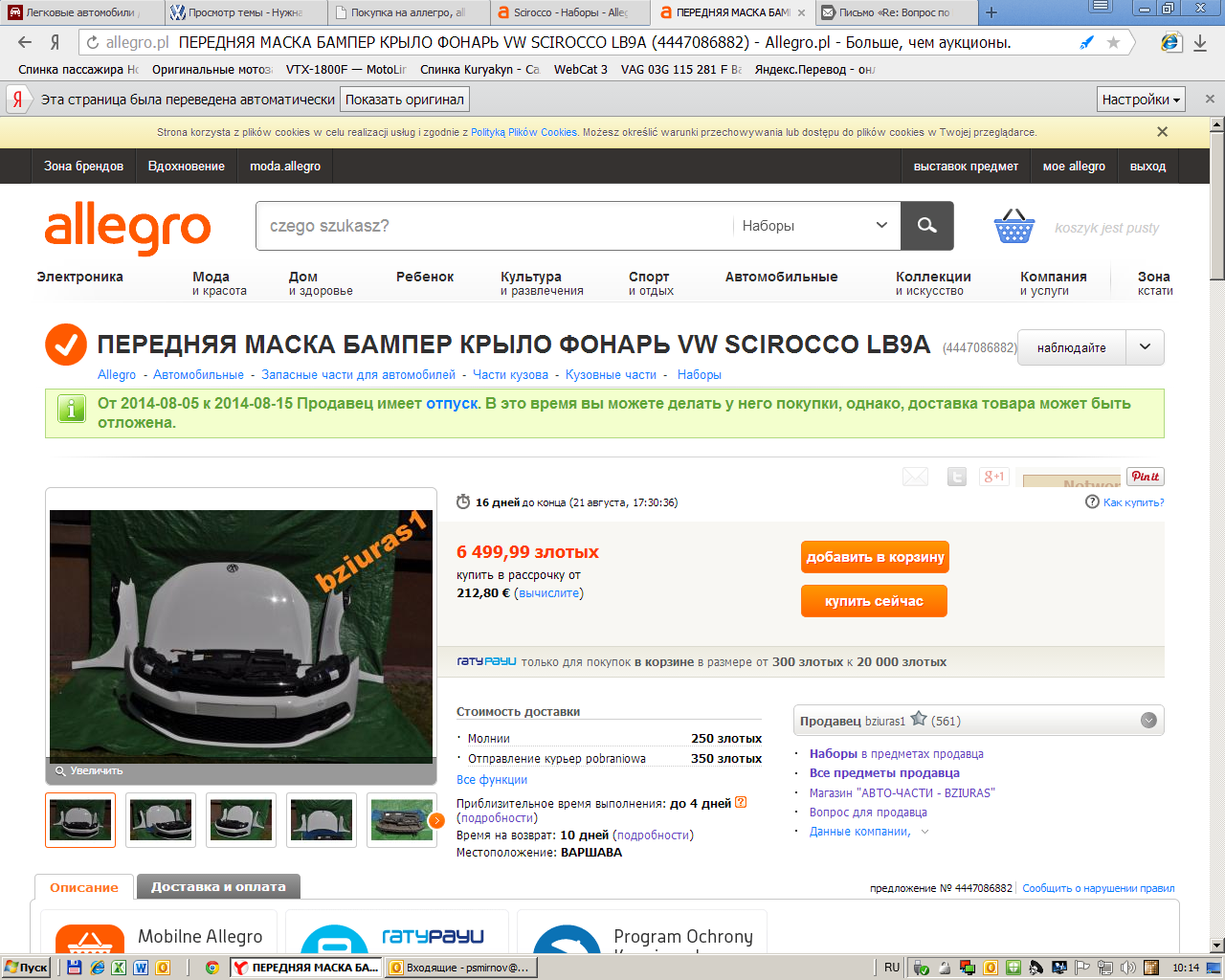Expand the seller bziuras1 panel
The width and height of the screenshot is (1225, 980).
(1148, 721)
